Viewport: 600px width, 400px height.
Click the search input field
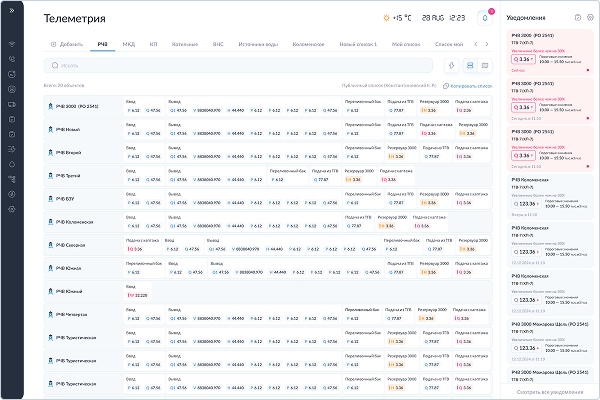tap(238, 65)
